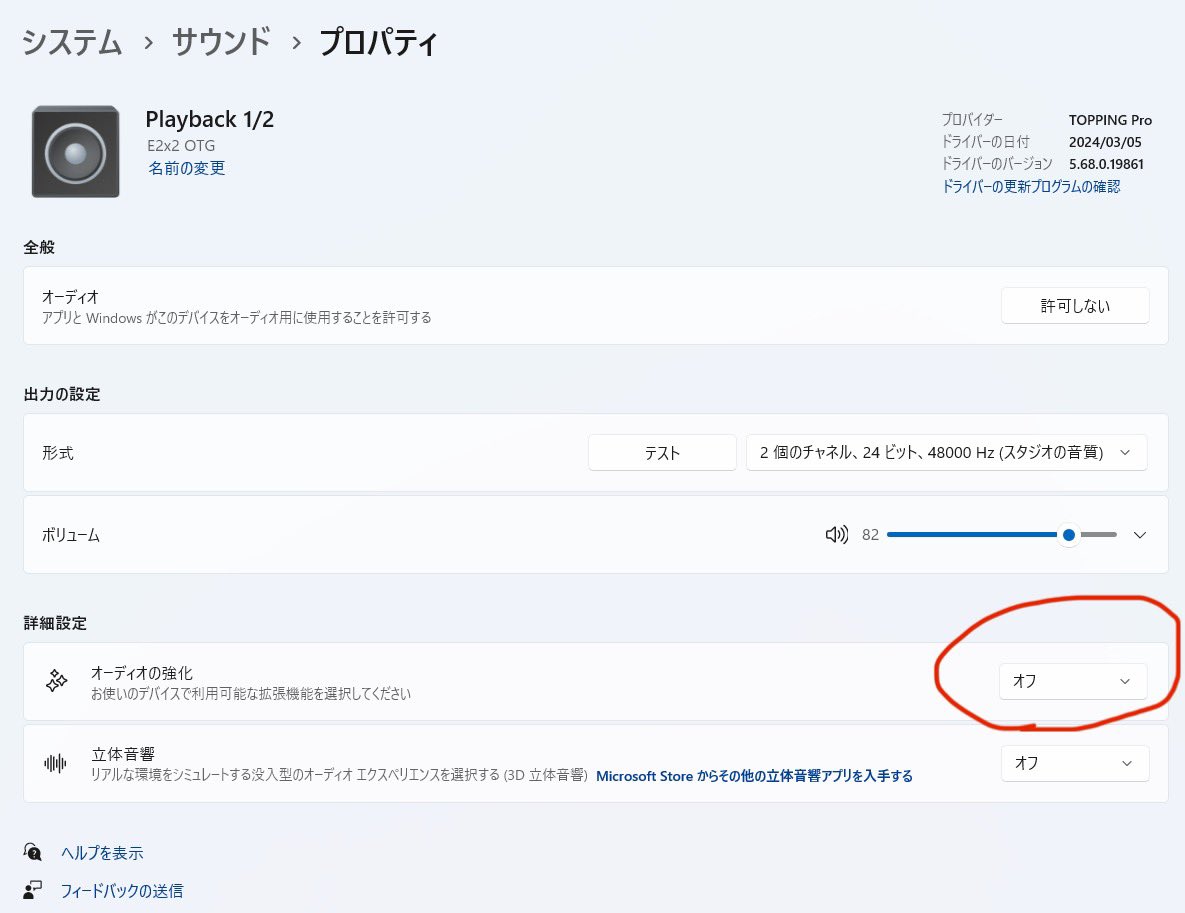Image resolution: width=1185 pixels, height=913 pixels.
Task: Click driver version 5.68.0.19861
Action: (1106, 164)
